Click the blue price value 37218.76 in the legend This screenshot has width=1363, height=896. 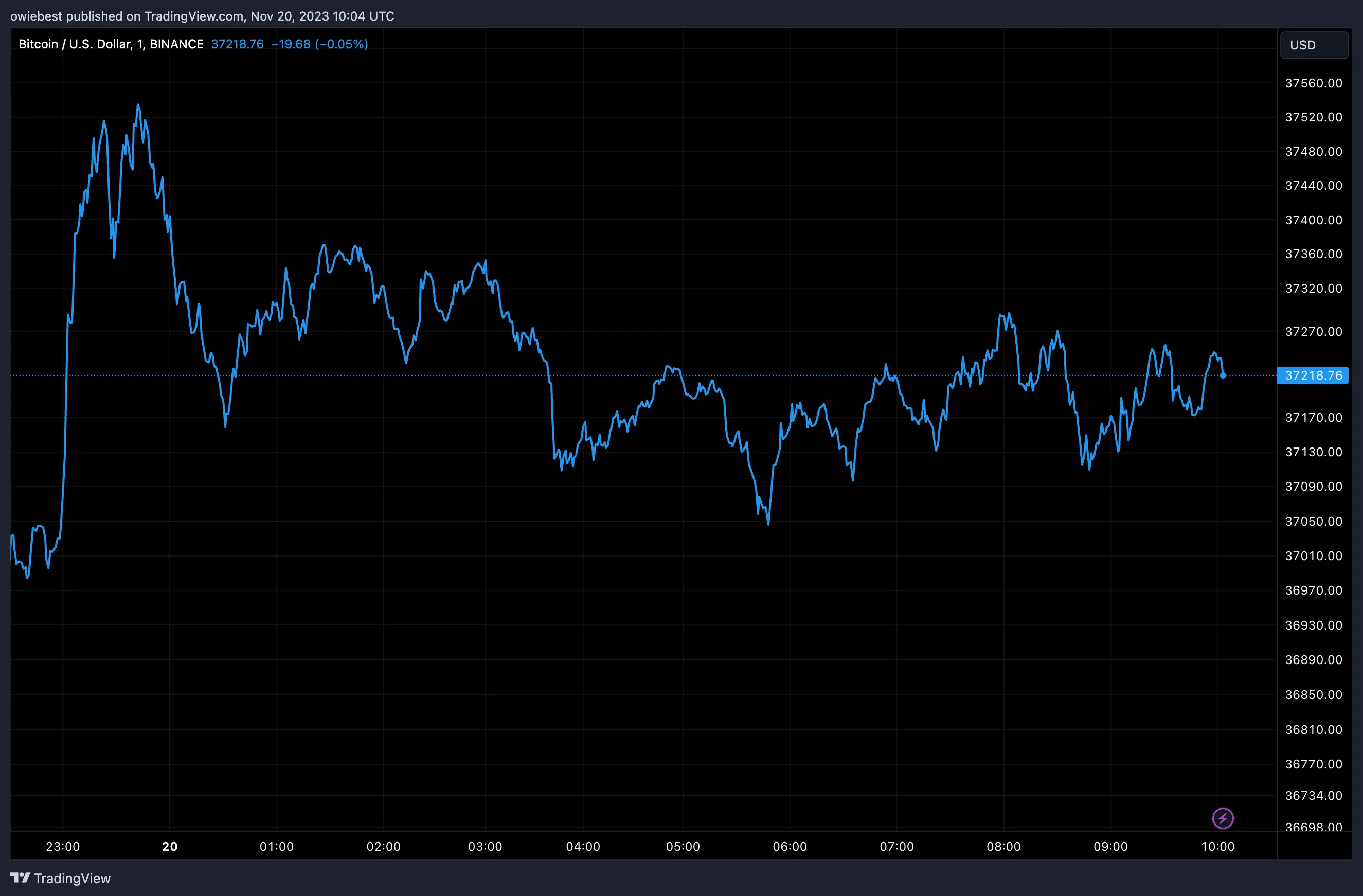point(237,44)
